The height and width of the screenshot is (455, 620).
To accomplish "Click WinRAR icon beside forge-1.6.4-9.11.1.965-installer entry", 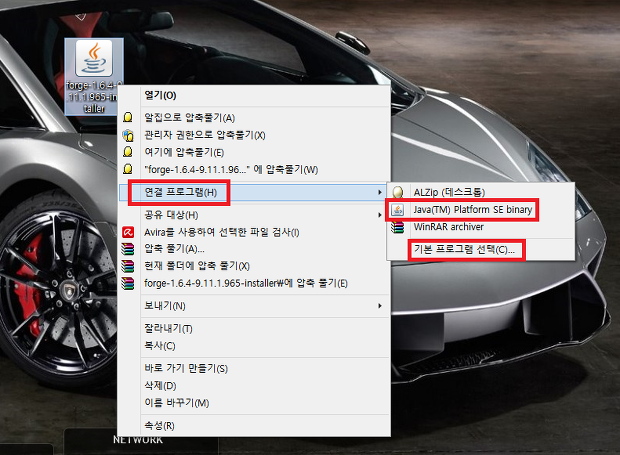I will [128, 284].
